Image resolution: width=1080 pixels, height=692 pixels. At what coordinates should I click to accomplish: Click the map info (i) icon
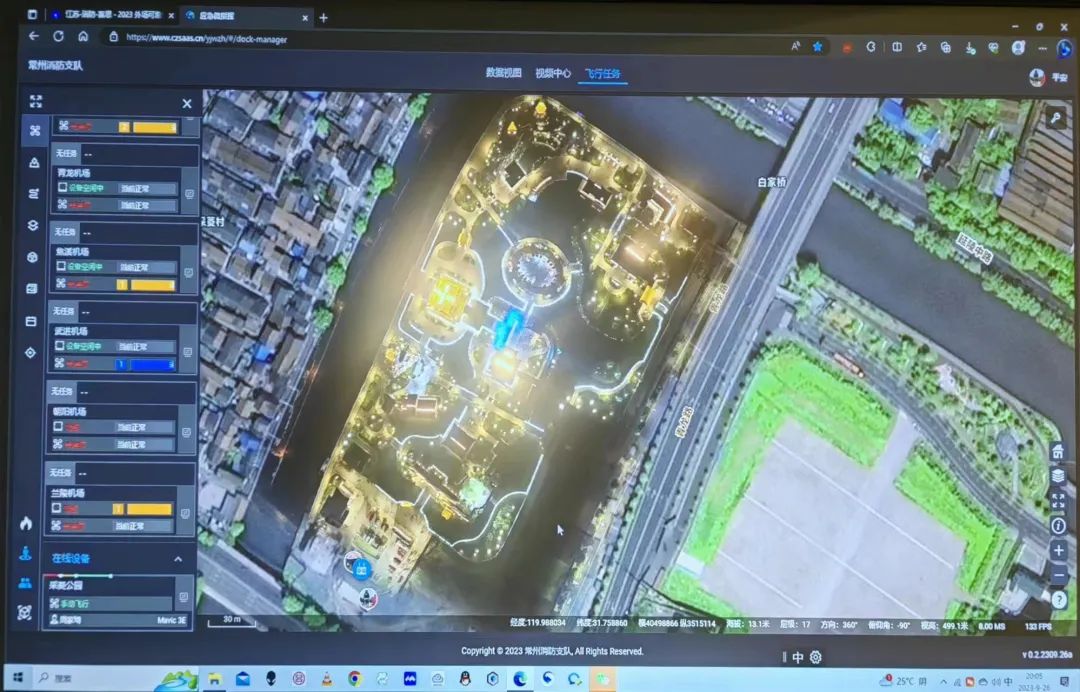pos(1058,525)
